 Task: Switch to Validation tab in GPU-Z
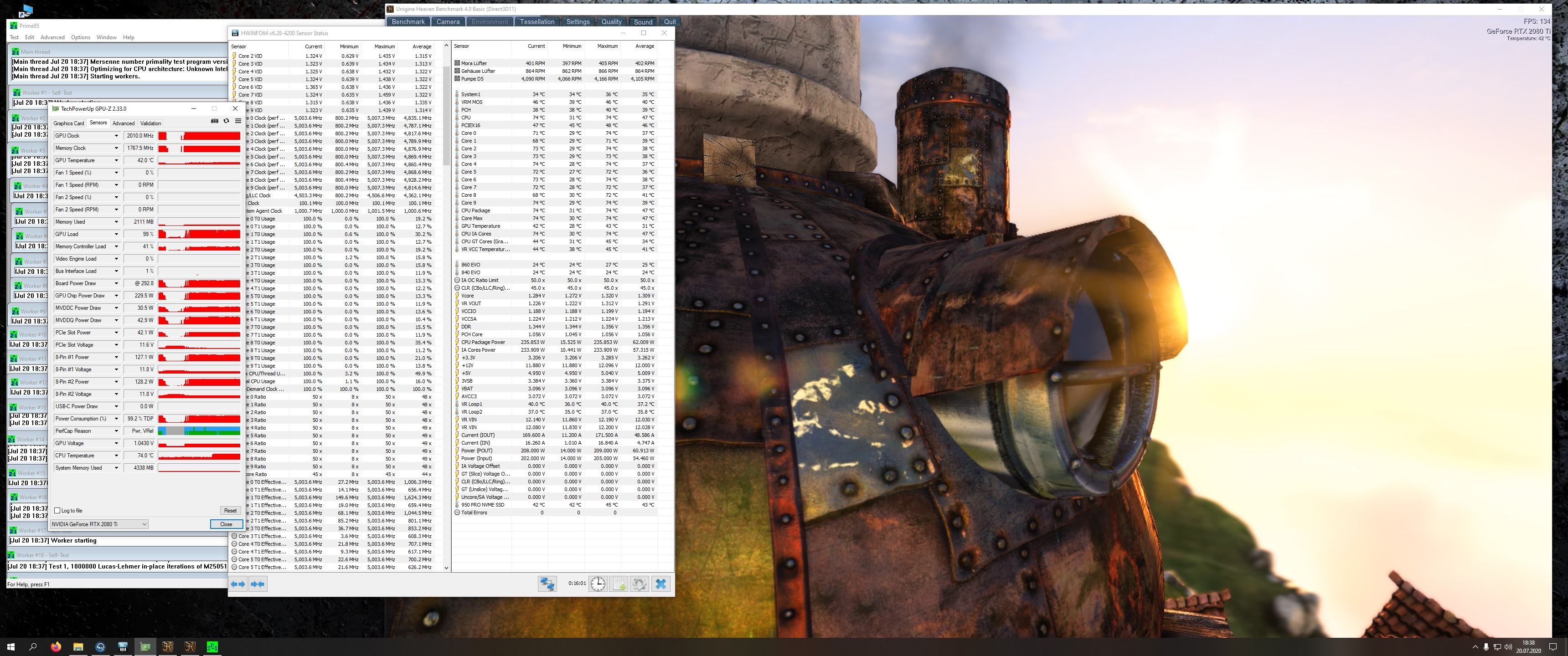151,123
